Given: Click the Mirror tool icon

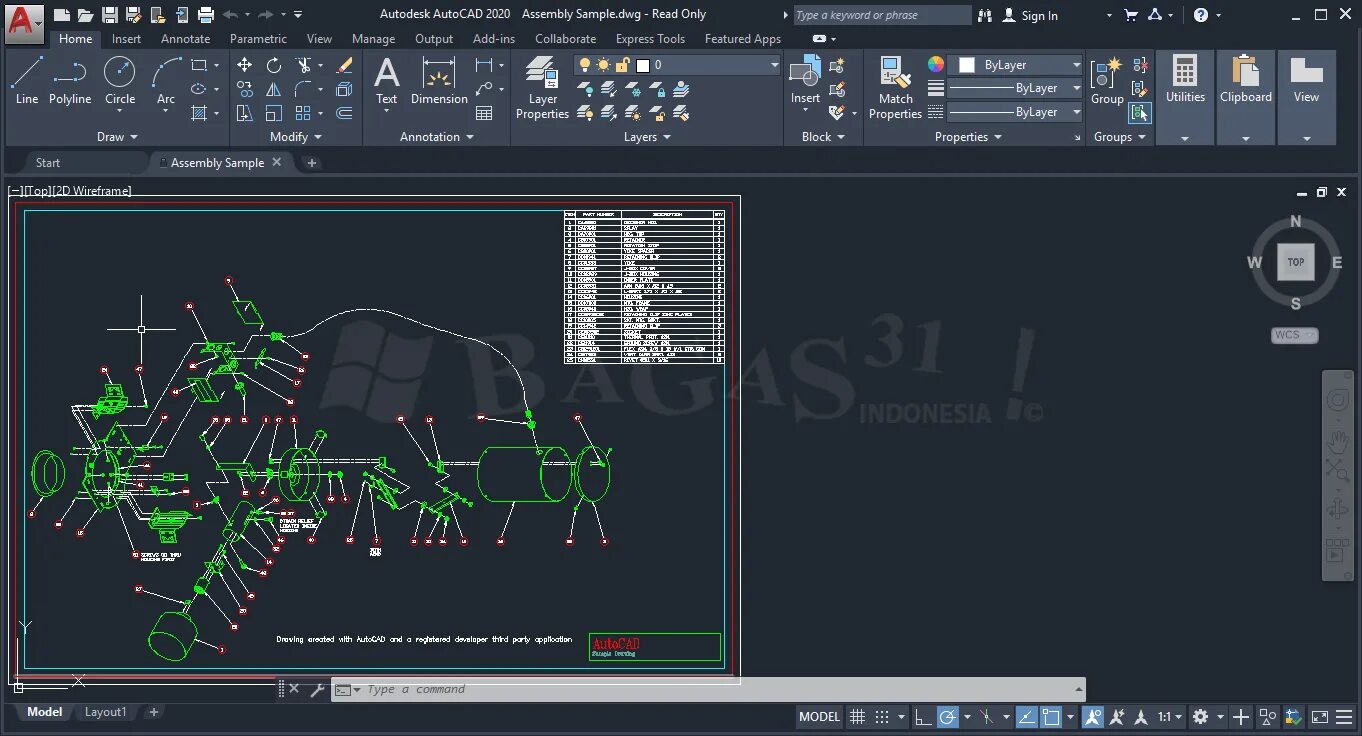Looking at the screenshot, I should 274,89.
